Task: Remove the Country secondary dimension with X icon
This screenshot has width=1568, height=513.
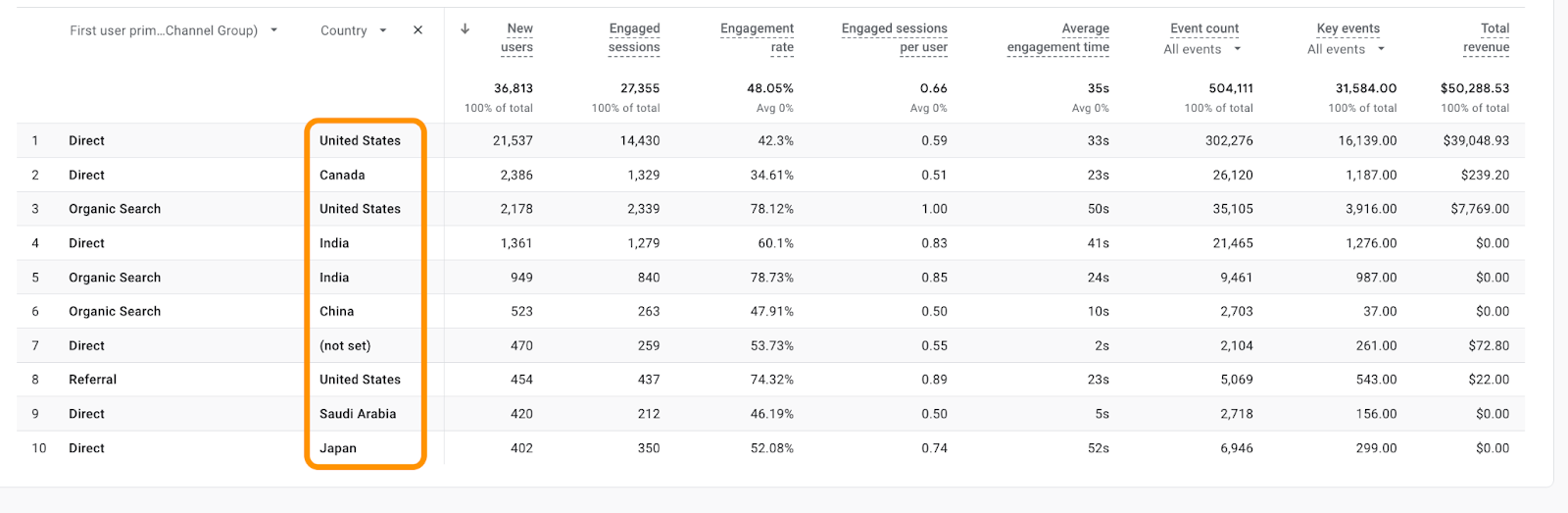Action: click(418, 30)
